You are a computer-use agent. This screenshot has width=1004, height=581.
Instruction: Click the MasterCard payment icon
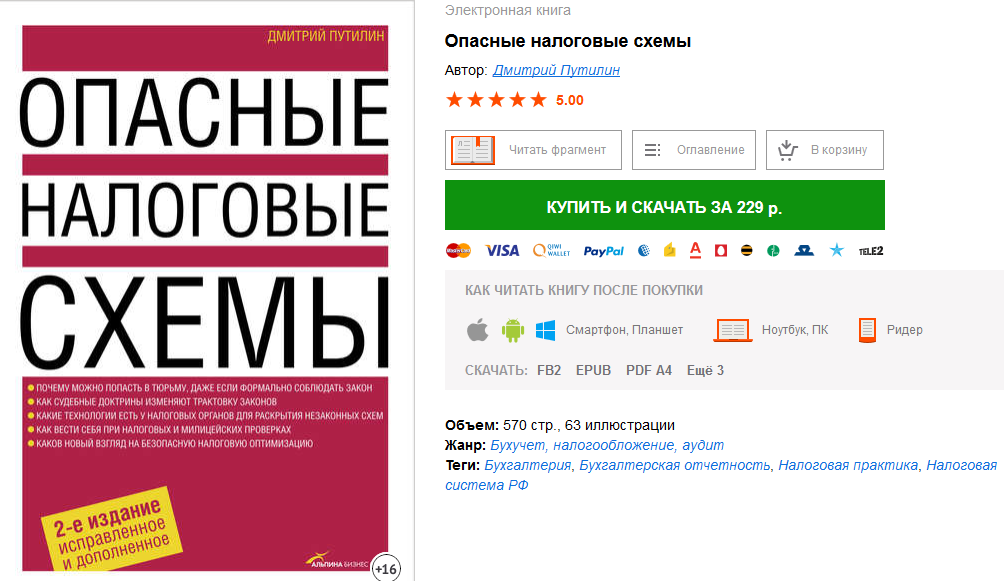click(x=458, y=250)
